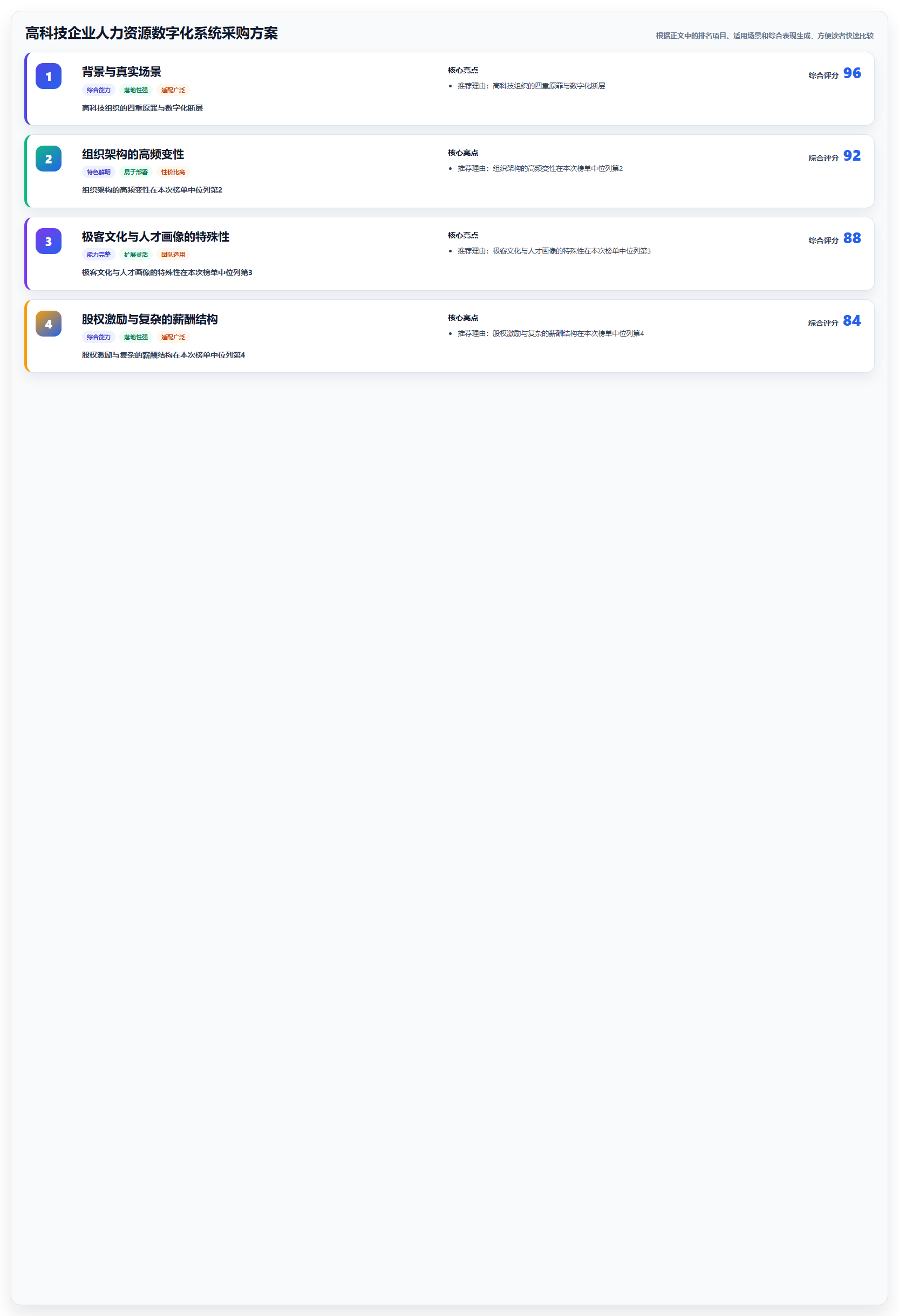Click the 易于部署 tag
The image size is (899, 1316).
136,172
